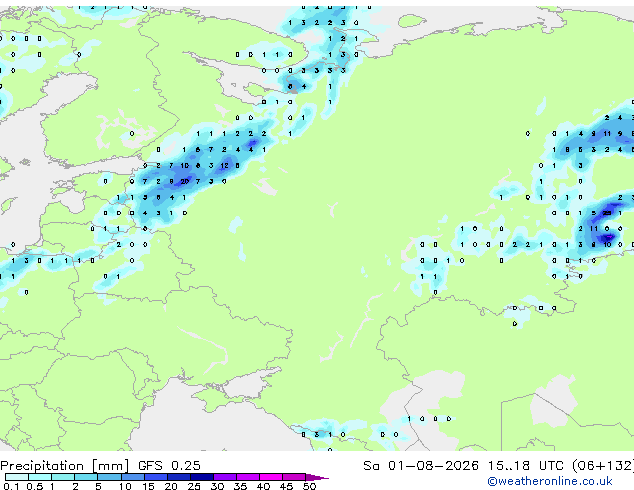Click the 0.5–1 mm legend color swatch
This screenshot has height=490, width=634.
40,477
